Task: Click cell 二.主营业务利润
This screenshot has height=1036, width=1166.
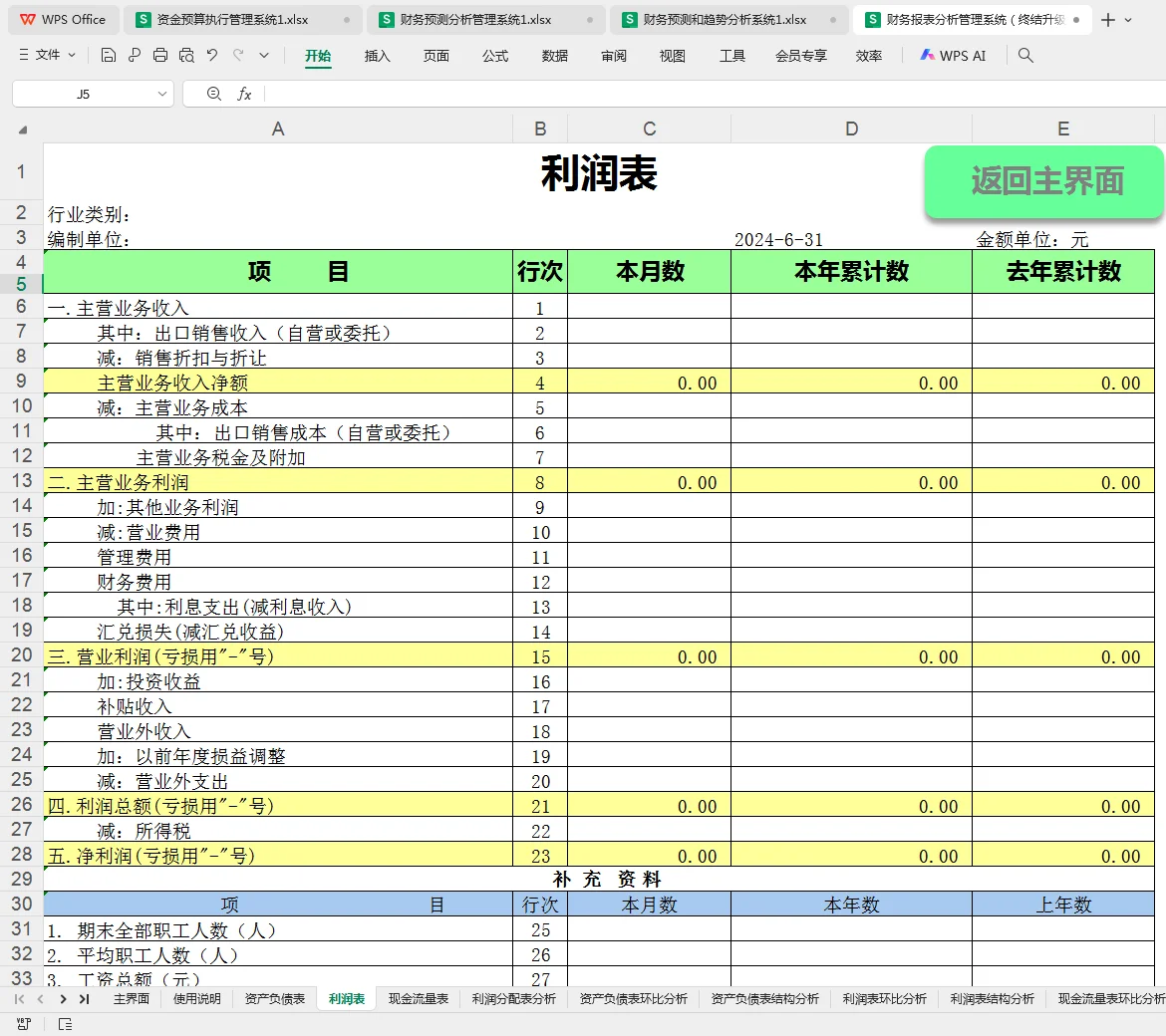Action: tap(278, 481)
